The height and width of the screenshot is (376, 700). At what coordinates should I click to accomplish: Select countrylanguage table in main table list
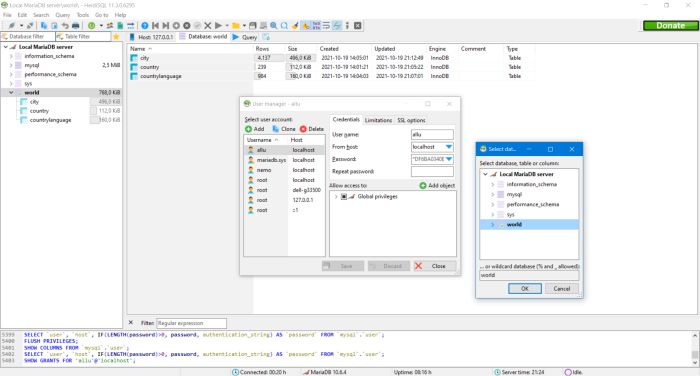tap(161, 76)
